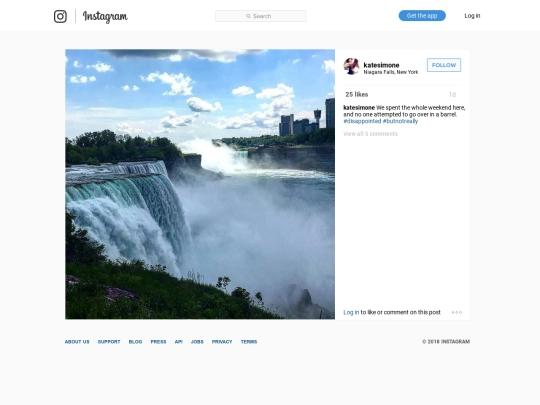Focus the Search input field
This screenshot has width=540, height=405.
[x=261, y=16]
